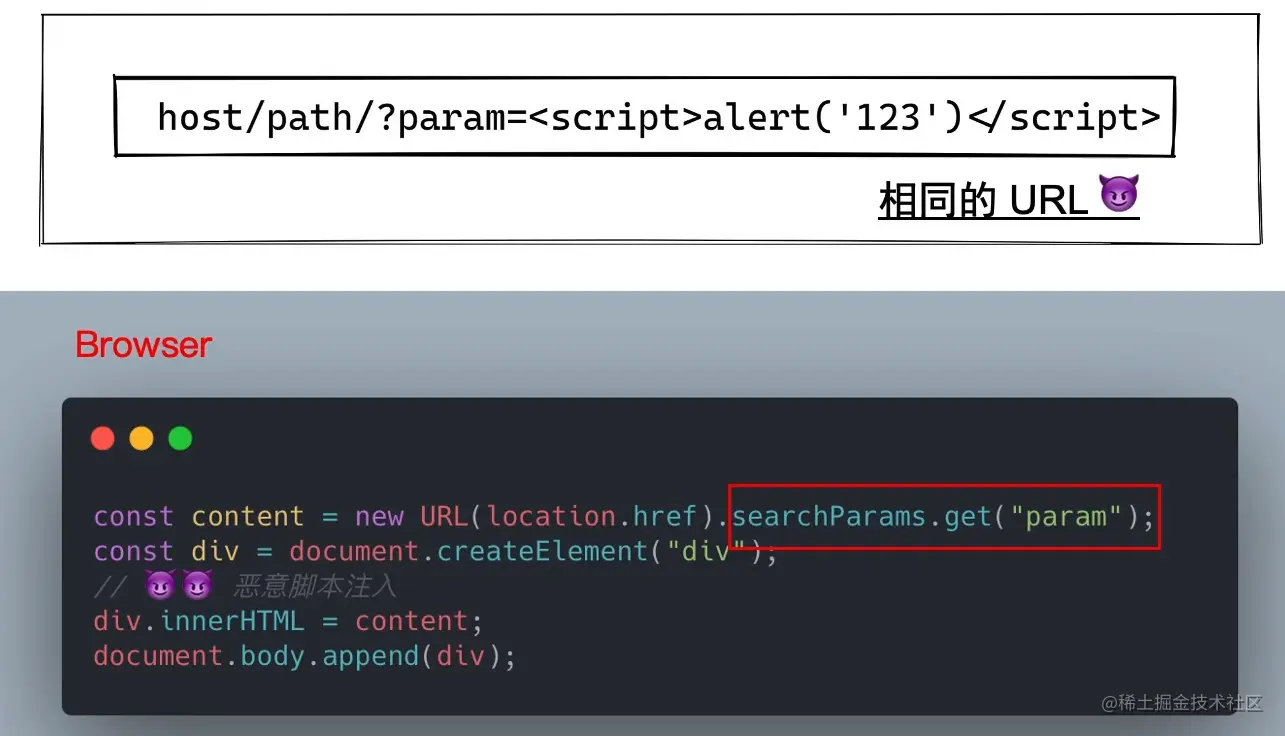Click the line "div.innerHTML = content;"
Viewport: 1285px width, 736px height.
click(x=288, y=621)
